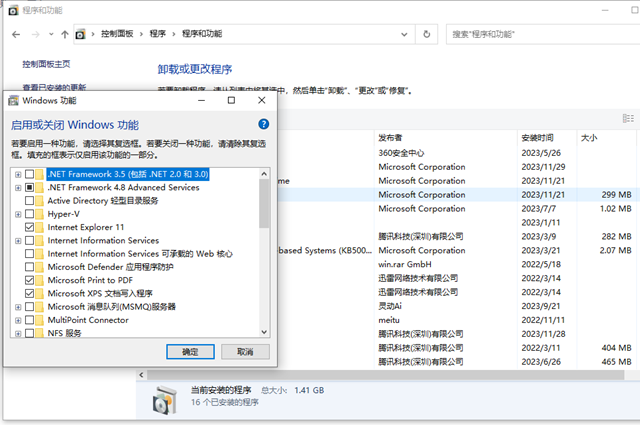
Task: Uncheck the Microsoft XPS 文档写入程序 checkbox
Action: [29, 294]
